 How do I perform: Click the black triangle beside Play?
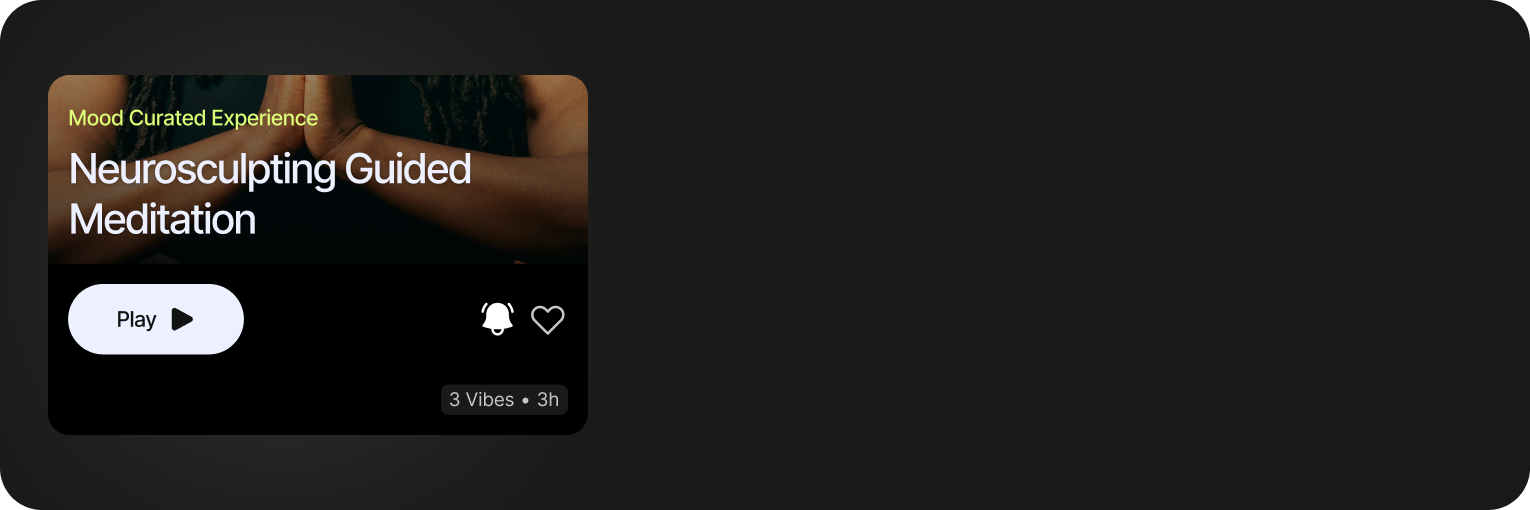(182, 319)
